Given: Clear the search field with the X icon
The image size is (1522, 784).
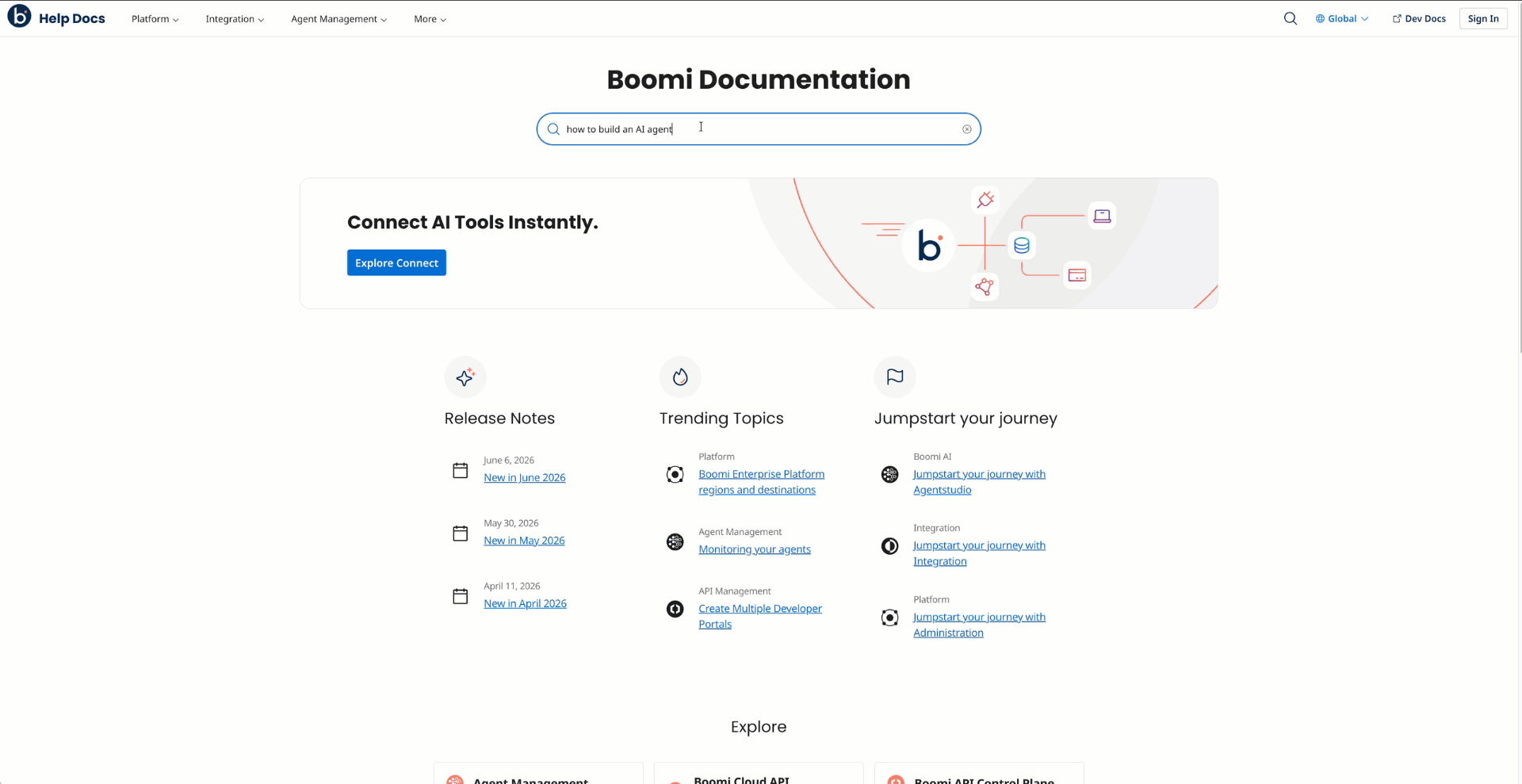Looking at the screenshot, I should [967, 129].
